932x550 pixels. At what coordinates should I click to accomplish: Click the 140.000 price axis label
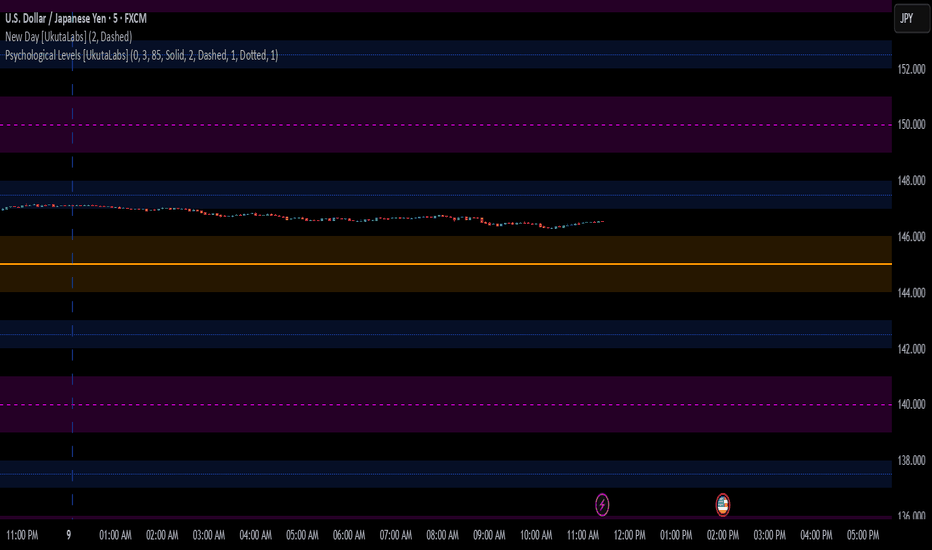[x=911, y=404]
